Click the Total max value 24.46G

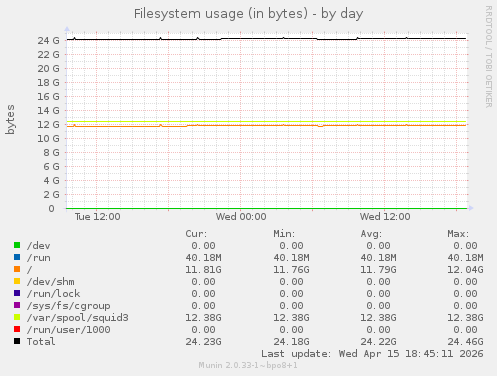pos(465,342)
